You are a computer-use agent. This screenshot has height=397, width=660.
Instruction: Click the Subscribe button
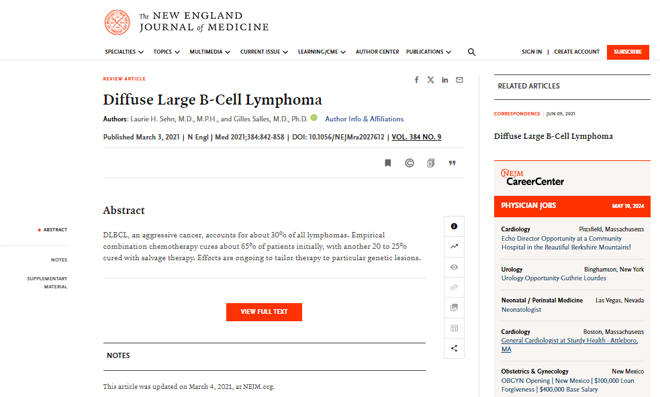tap(628, 52)
